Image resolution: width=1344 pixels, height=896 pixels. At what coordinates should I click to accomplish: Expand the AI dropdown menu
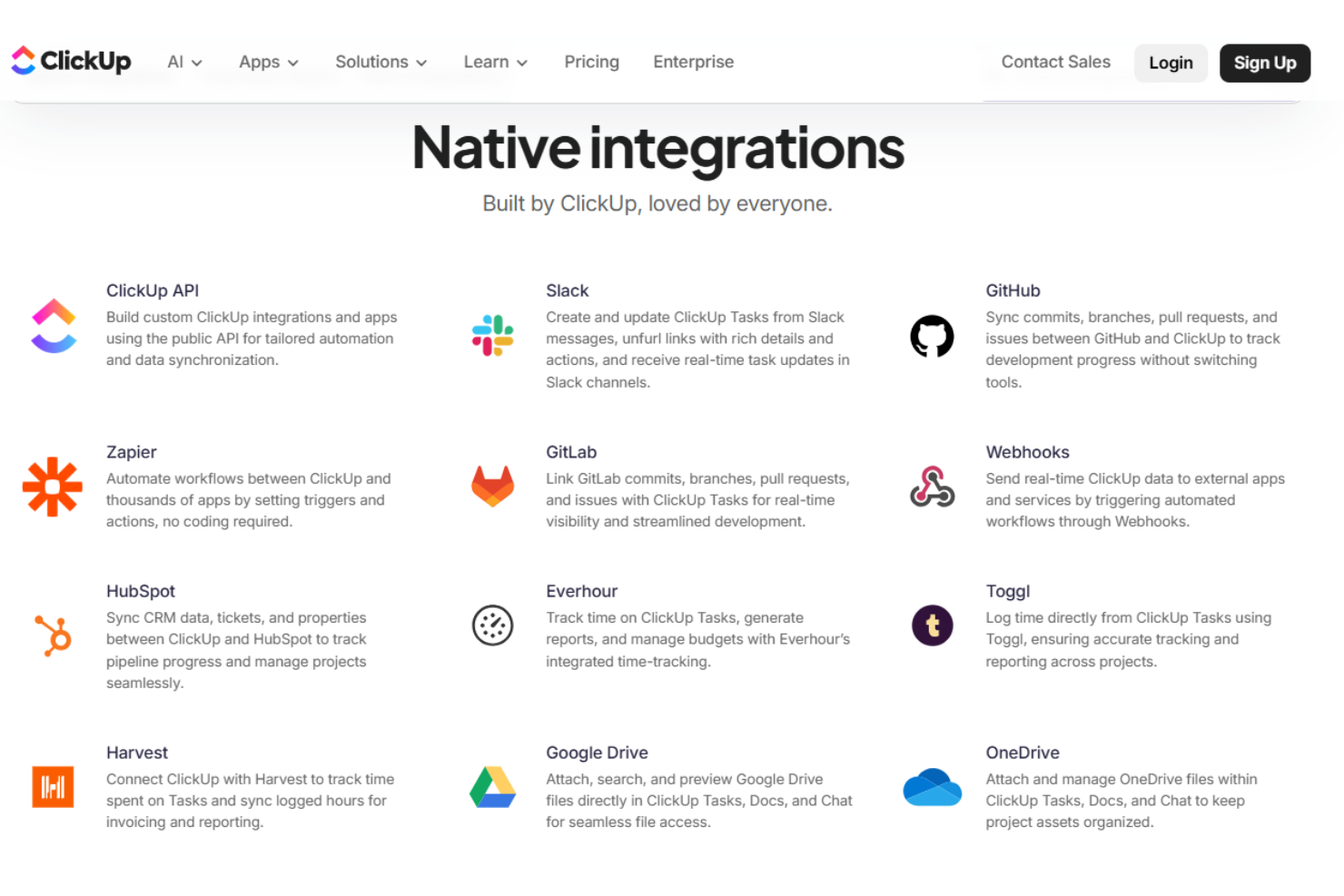(x=184, y=62)
